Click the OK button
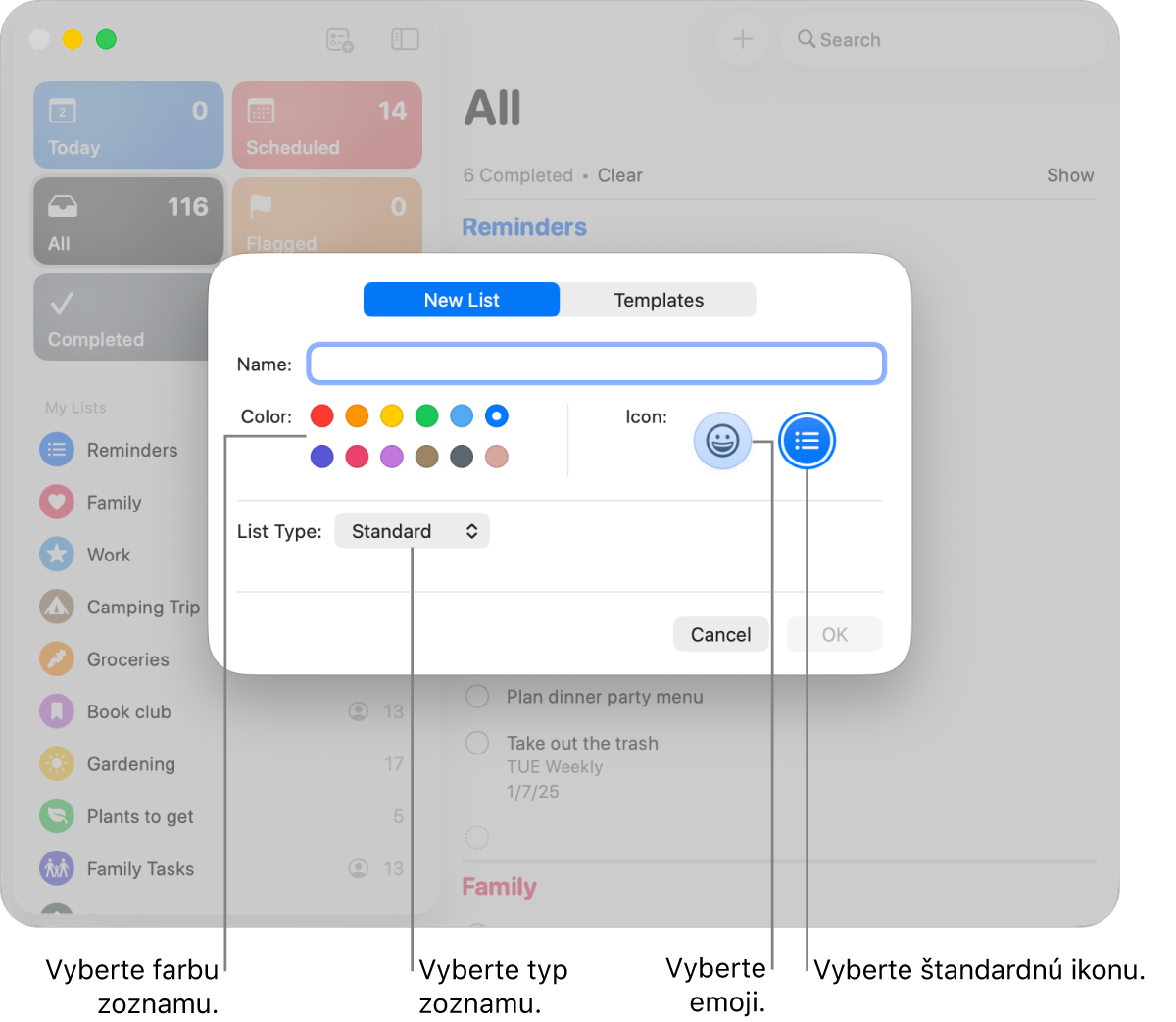 coord(835,634)
